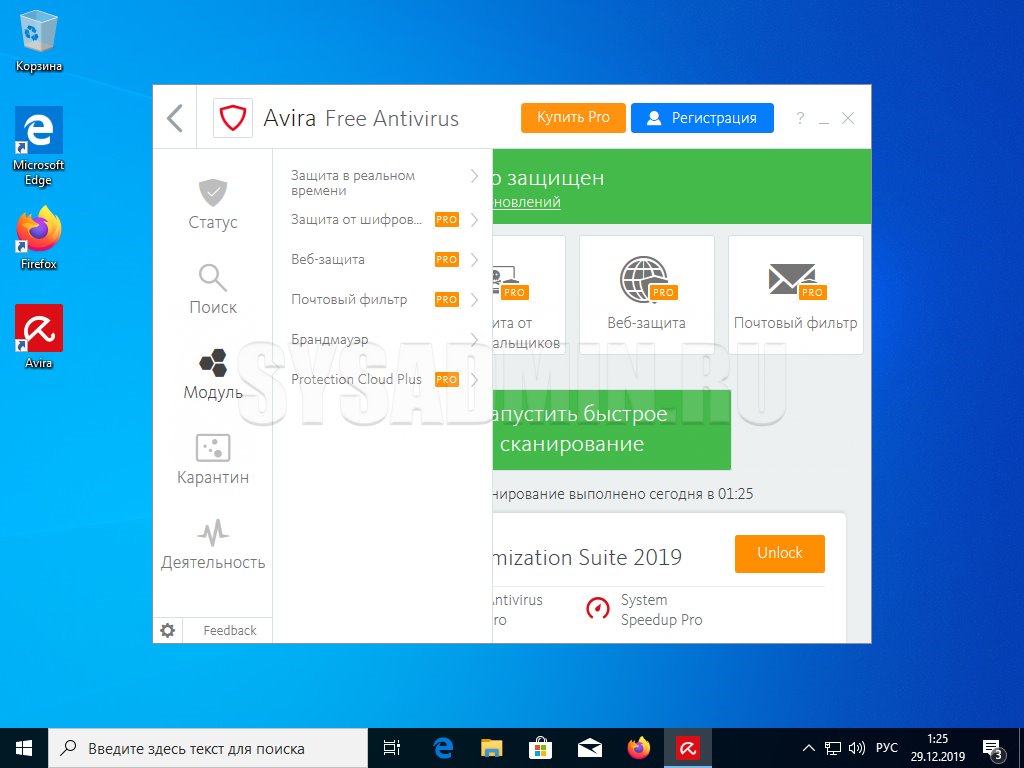Select Веб-защита in the modules menu

tap(328, 260)
